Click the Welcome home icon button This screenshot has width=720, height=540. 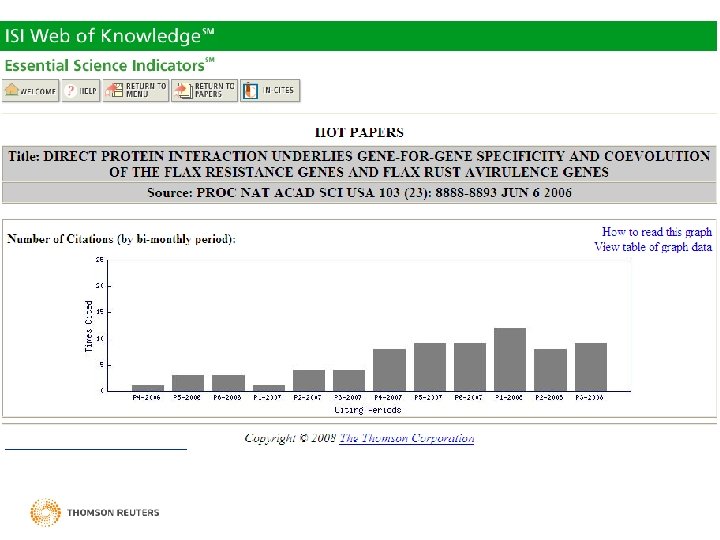coord(31,90)
